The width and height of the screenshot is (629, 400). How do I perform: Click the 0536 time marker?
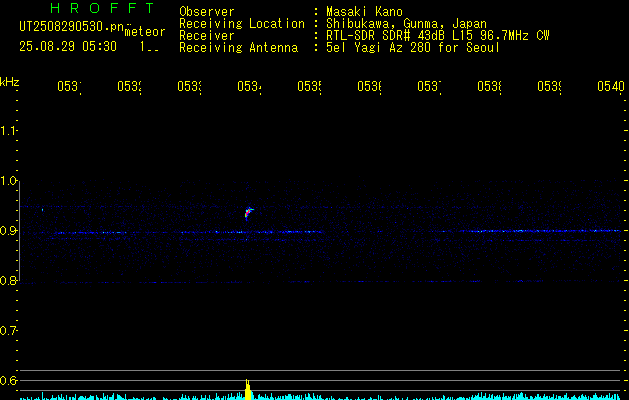(369, 86)
